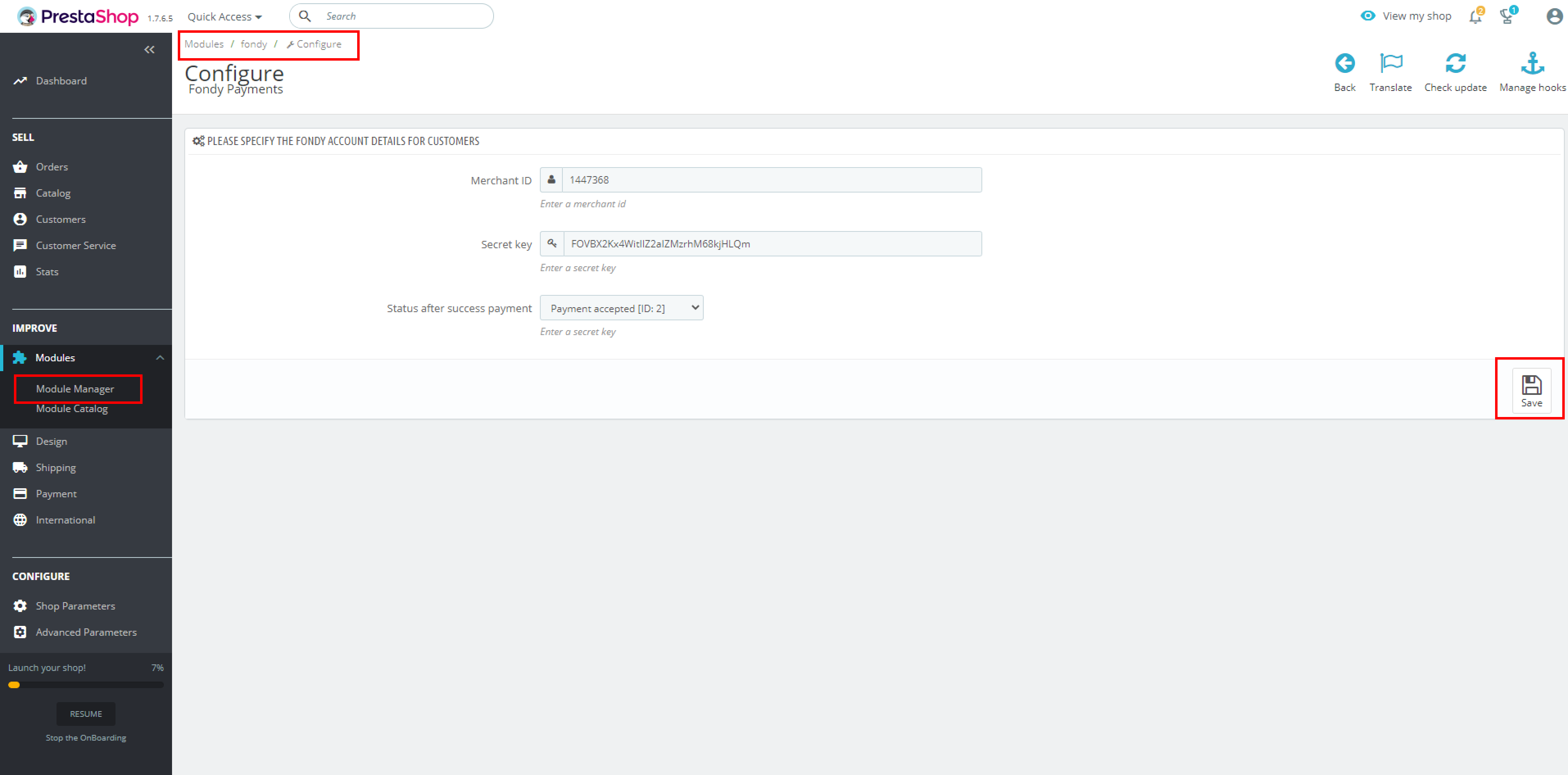Click the Payment card icon
This screenshot has width=1568, height=775.
tap(20, 494)
